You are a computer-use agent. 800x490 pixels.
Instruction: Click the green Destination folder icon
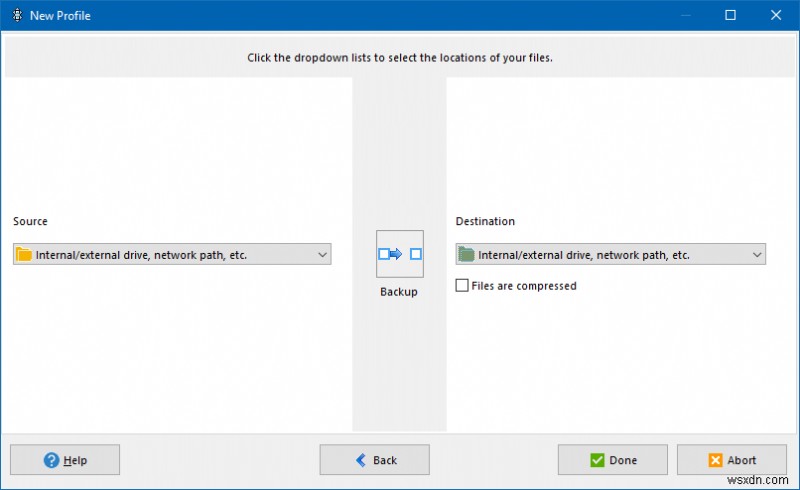coord(466,254)
